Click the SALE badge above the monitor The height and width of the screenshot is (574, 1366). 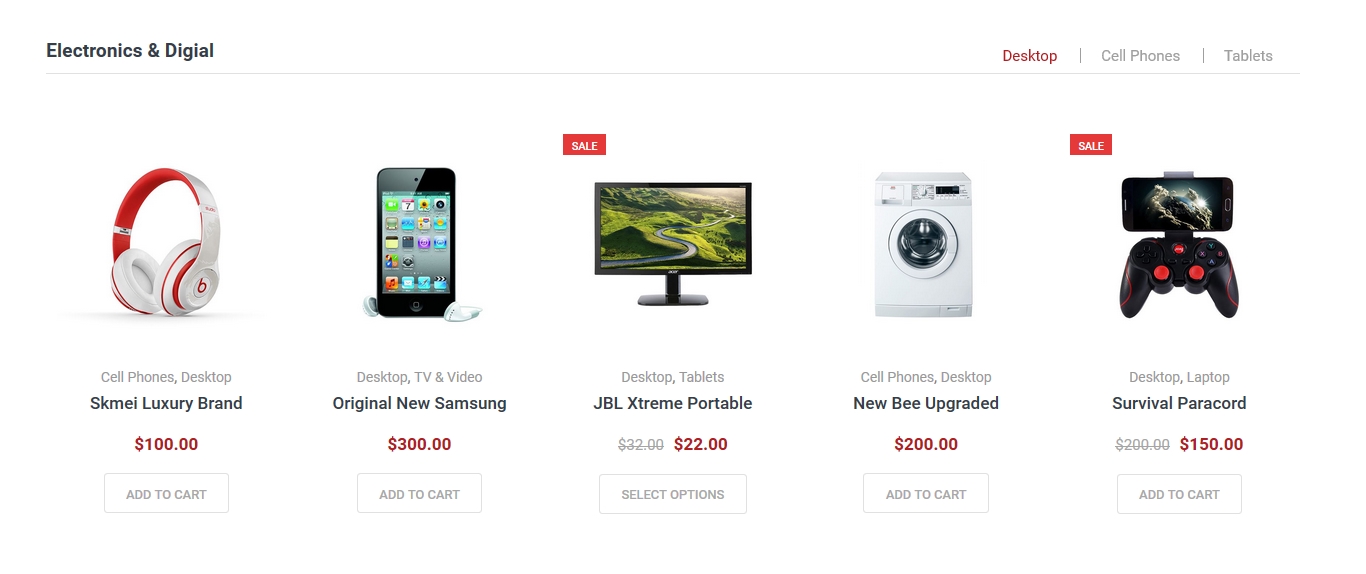584,145
